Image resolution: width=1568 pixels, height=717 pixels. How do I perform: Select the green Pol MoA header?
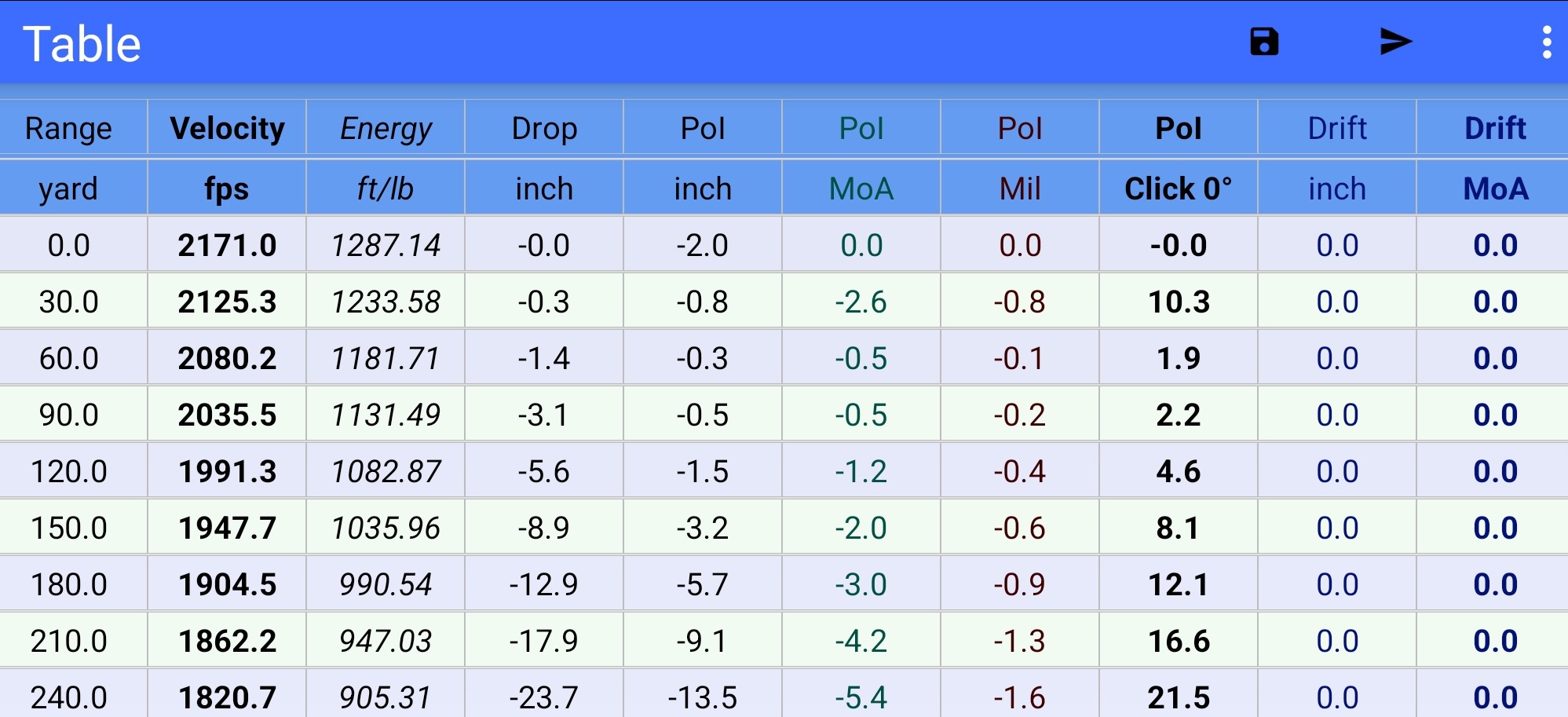click(861, 128)
